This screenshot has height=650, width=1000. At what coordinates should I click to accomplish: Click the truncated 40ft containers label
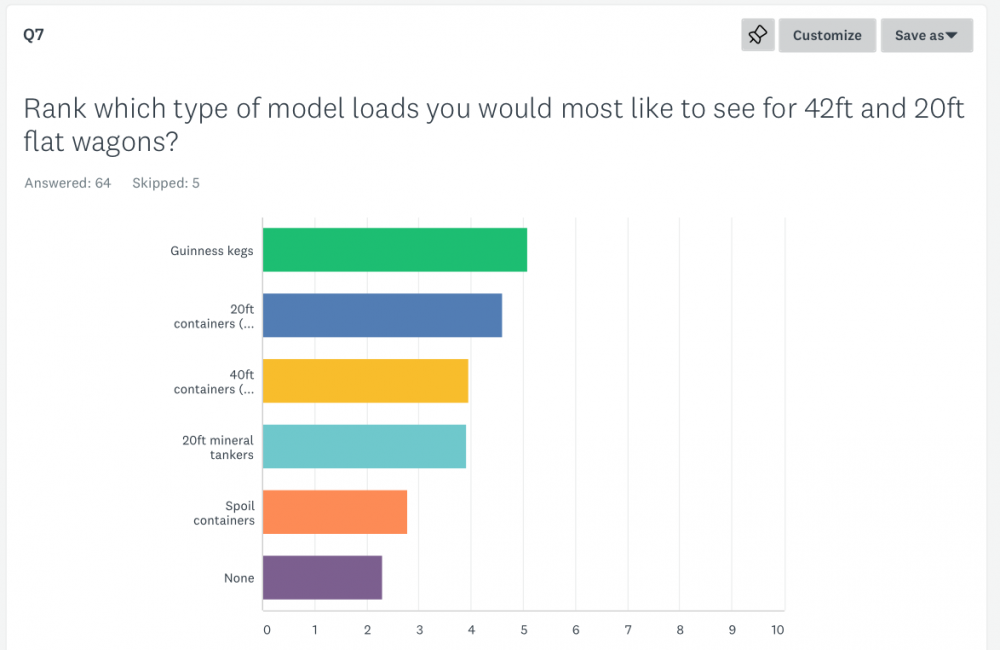click(x=214, y=382)
